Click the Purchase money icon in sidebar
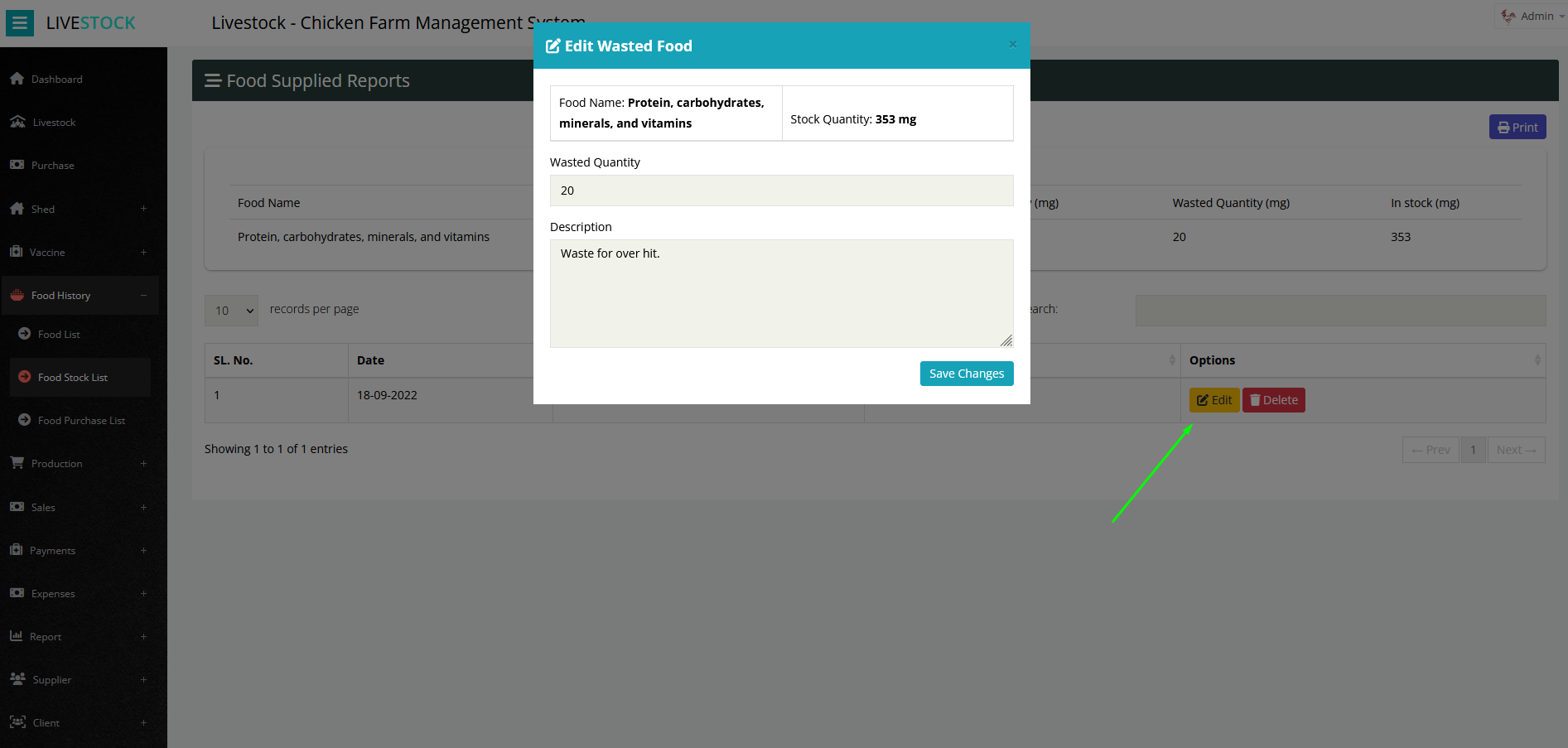1568x748 pixels. tap(17, 165)
